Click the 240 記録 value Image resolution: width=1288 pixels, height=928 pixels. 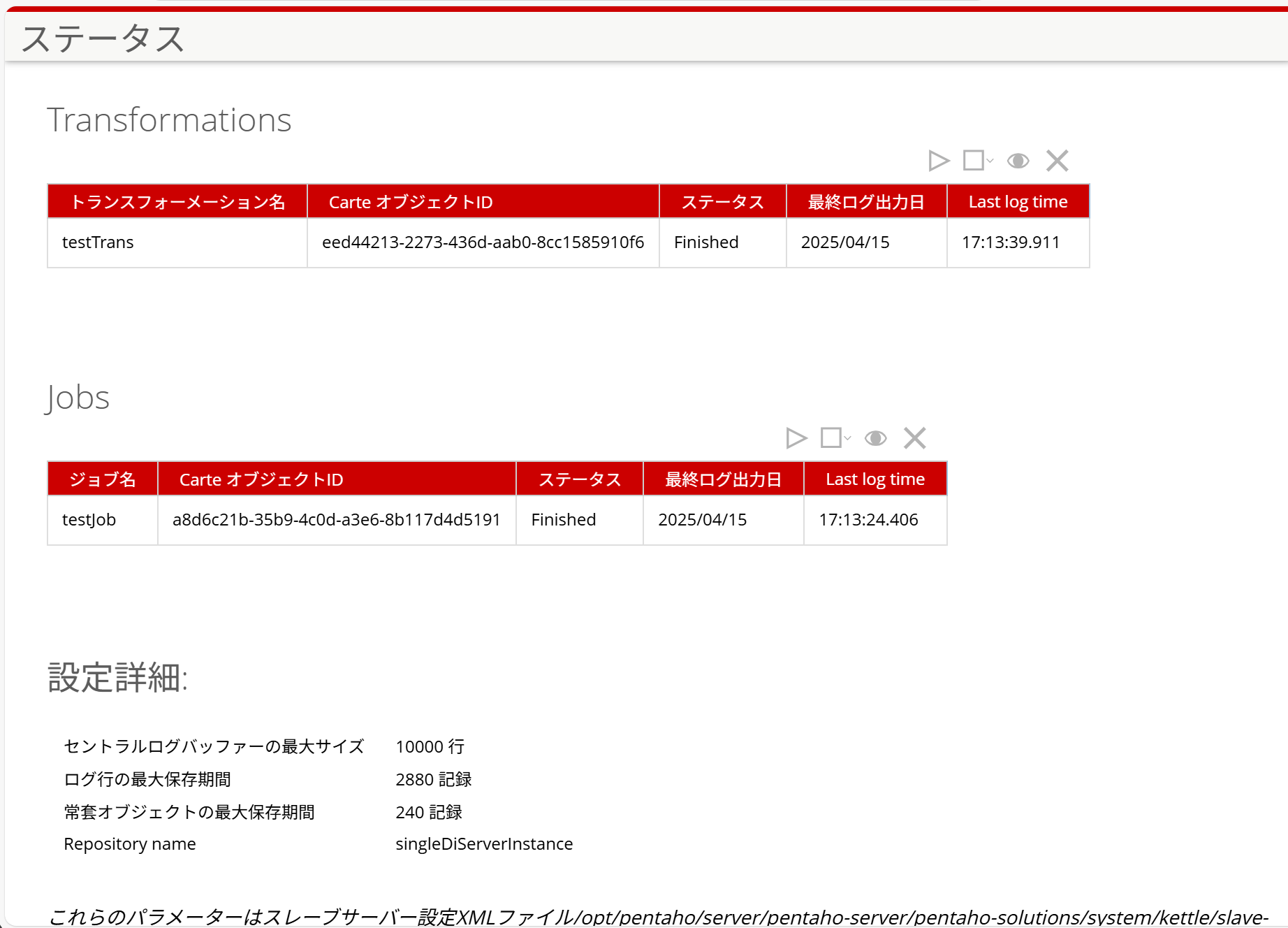coord(429,812)
